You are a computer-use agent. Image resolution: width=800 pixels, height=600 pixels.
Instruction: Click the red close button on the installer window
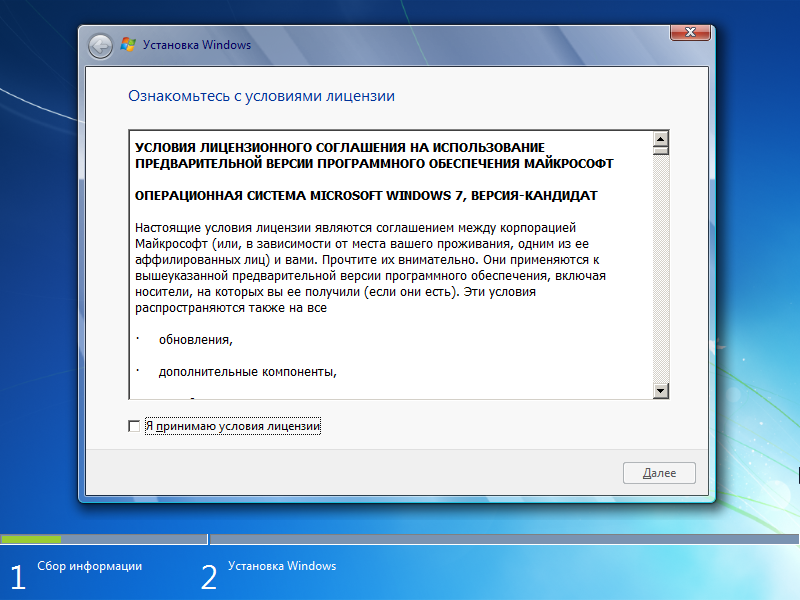coord(690,32)
